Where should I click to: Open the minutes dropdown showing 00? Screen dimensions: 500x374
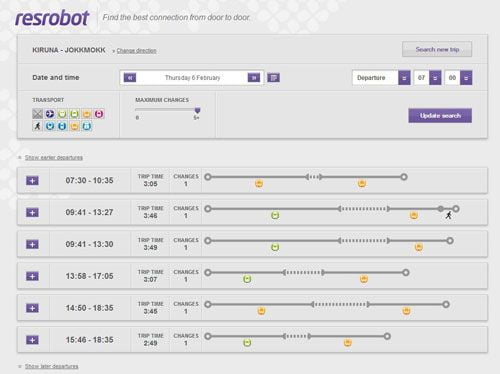tap(458, 78)
